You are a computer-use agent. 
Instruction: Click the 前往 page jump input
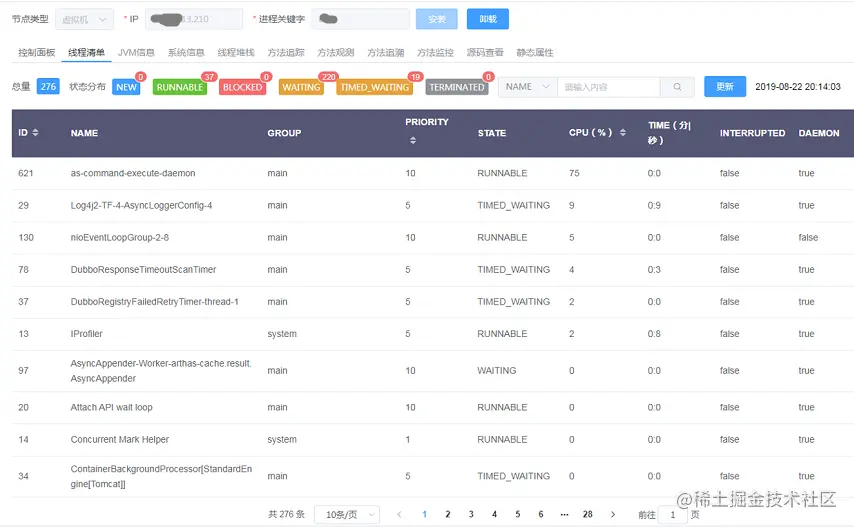[673, 515]
